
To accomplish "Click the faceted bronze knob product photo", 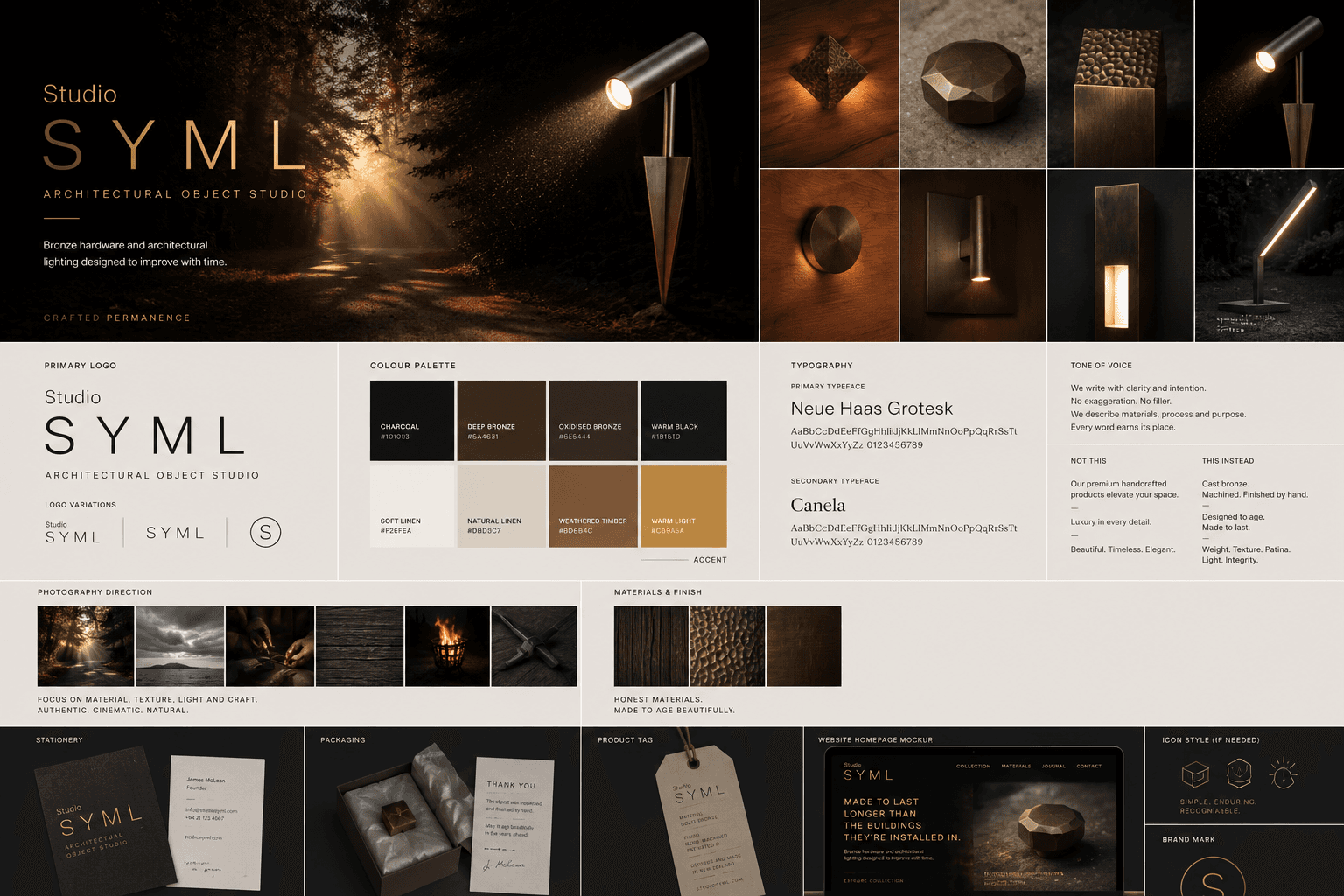I will (973, 84).
